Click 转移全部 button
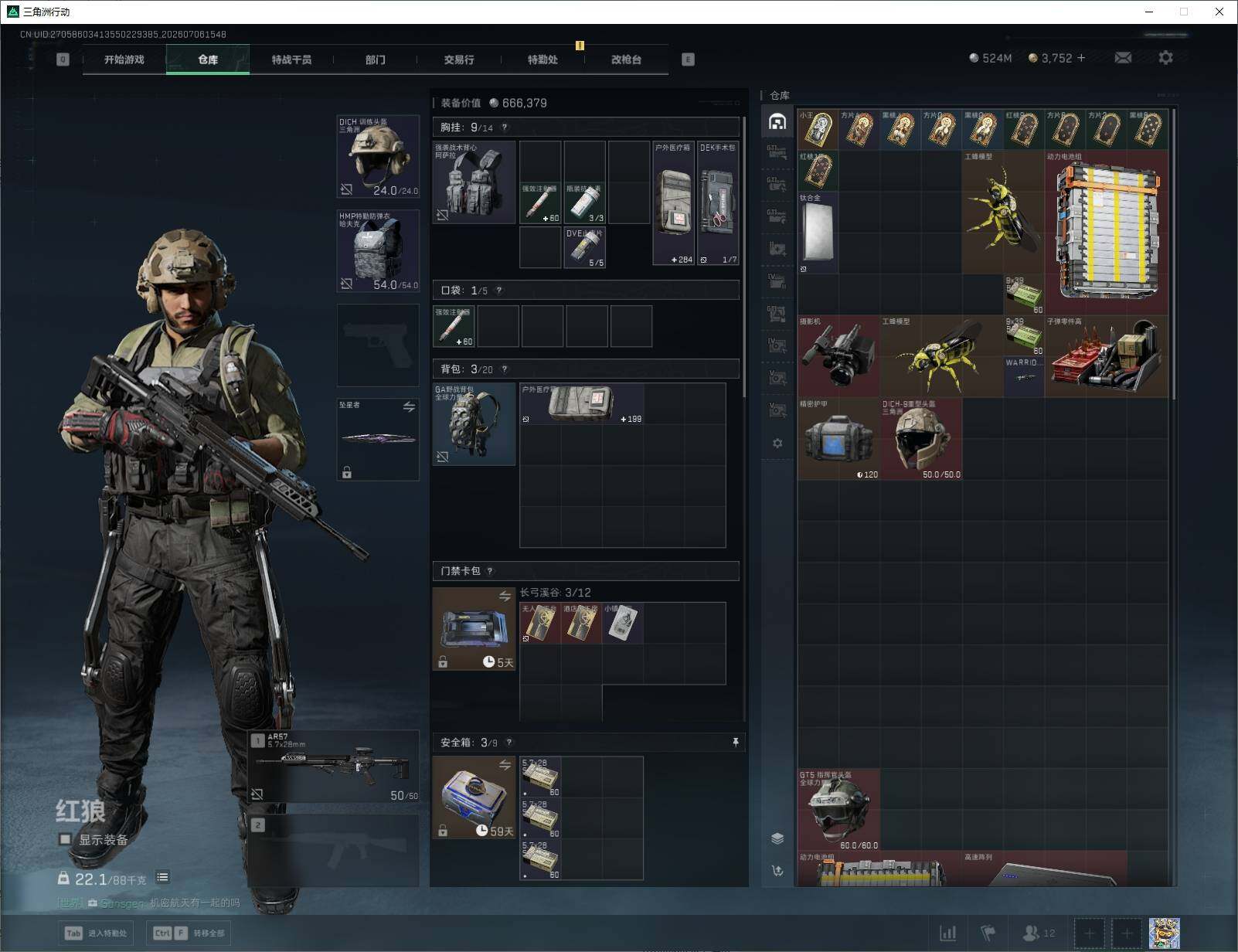This screenshot has width=1238, height=952. point(189,933)
